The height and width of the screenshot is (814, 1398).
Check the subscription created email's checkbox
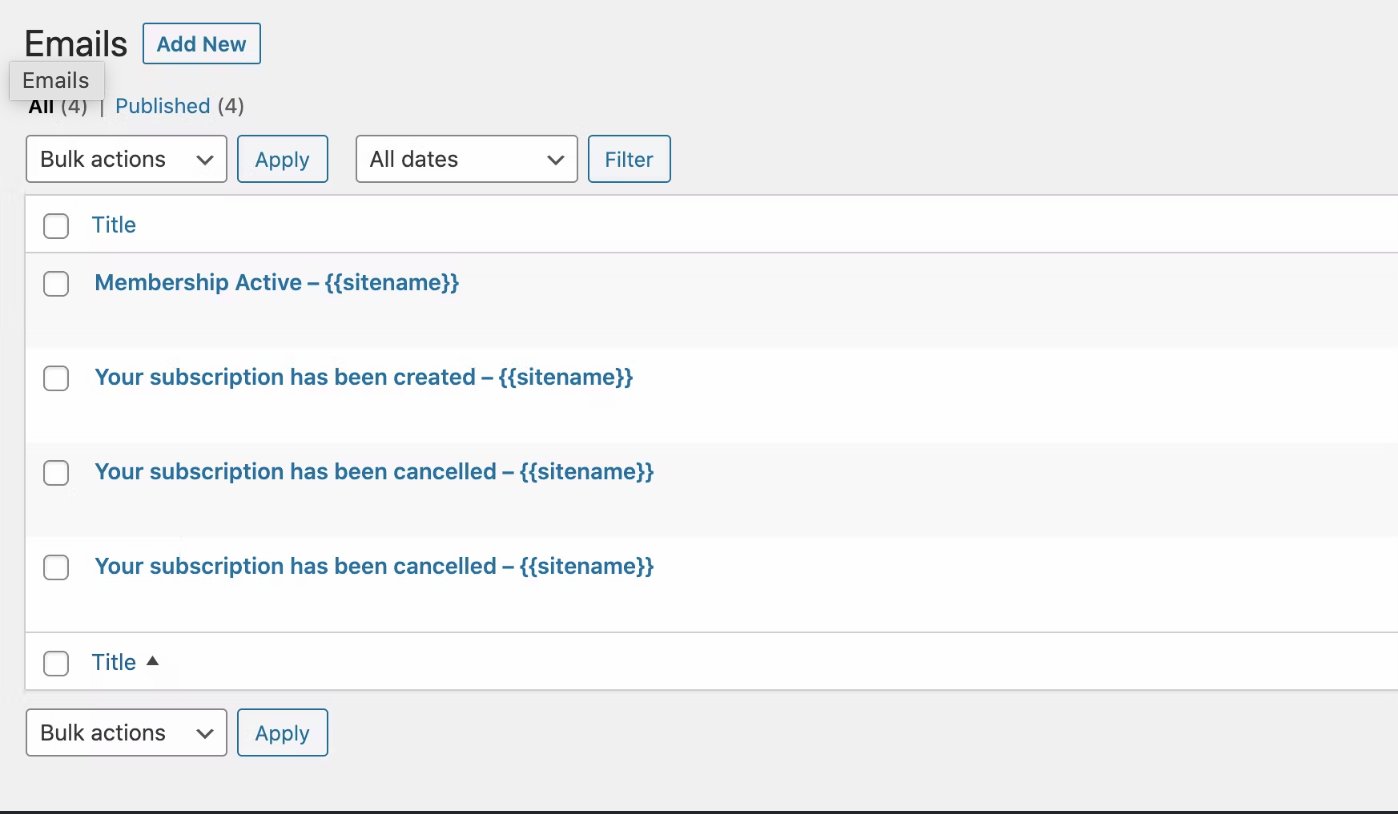(56, 378)
